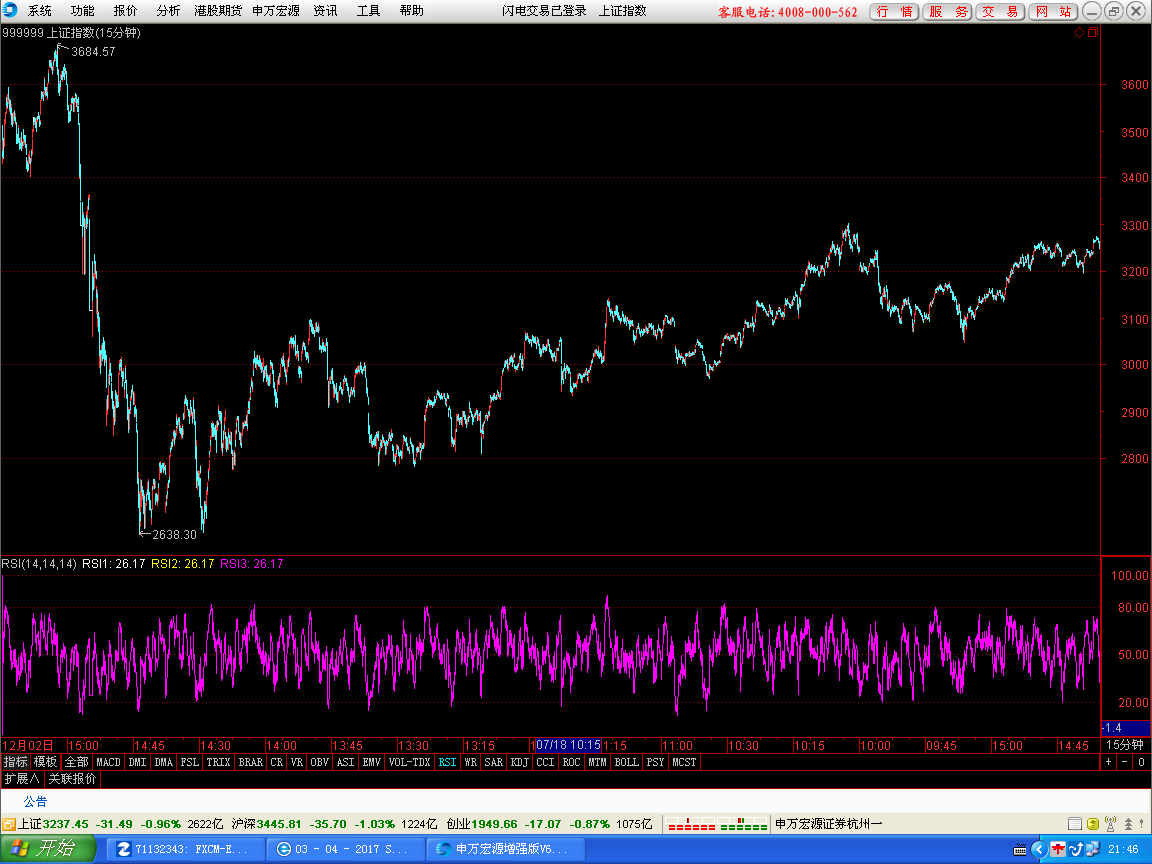
Task: Click the 行情 button in title bar
Action: click(894, 12)
